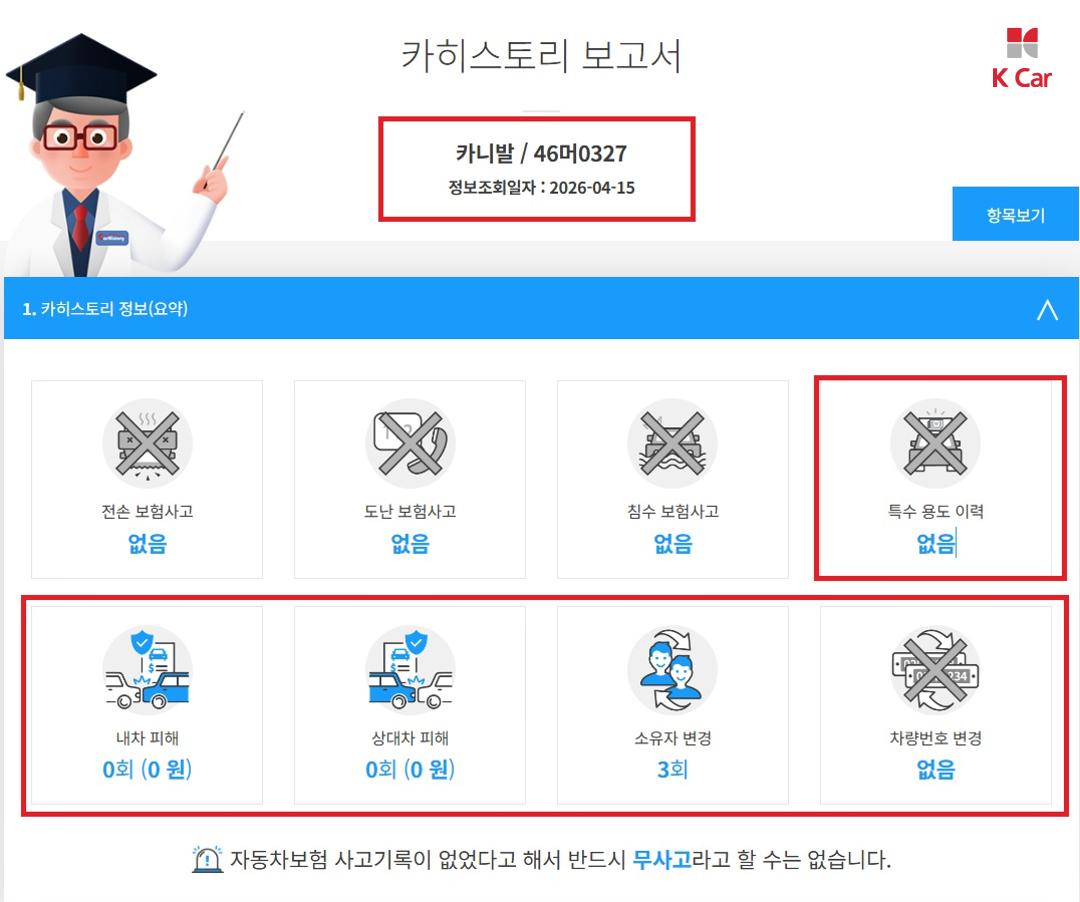The width and height of the screenshot is (1080, 902).
Task: Click the 카니발 / 46머0327 vehicle title
Action: (541, 154)
